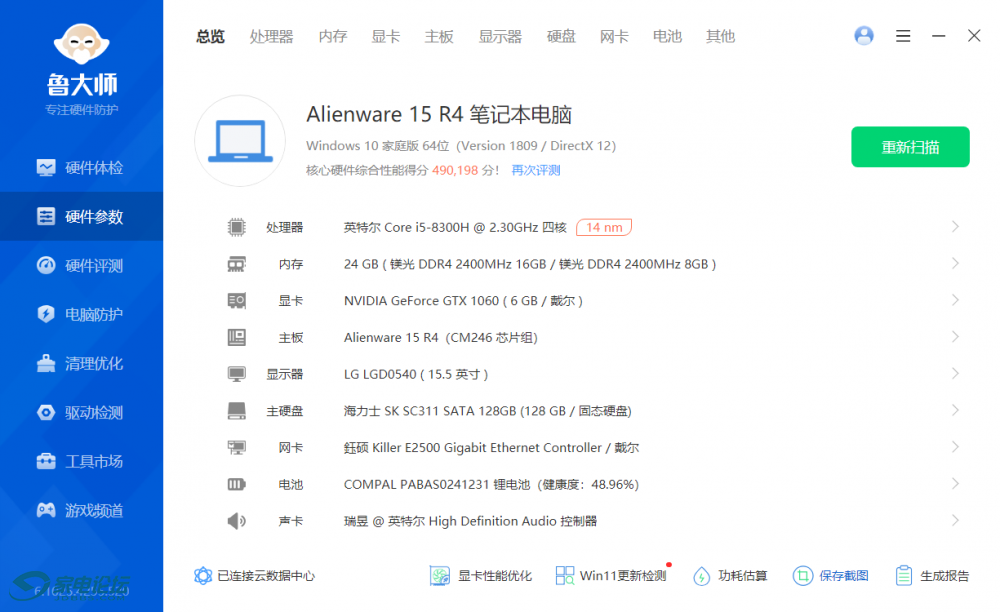Select the 硬件参数 sidebar icon
Image resolution: width=1000 pixels, height=612 pixels.
[x=46, y=217]
